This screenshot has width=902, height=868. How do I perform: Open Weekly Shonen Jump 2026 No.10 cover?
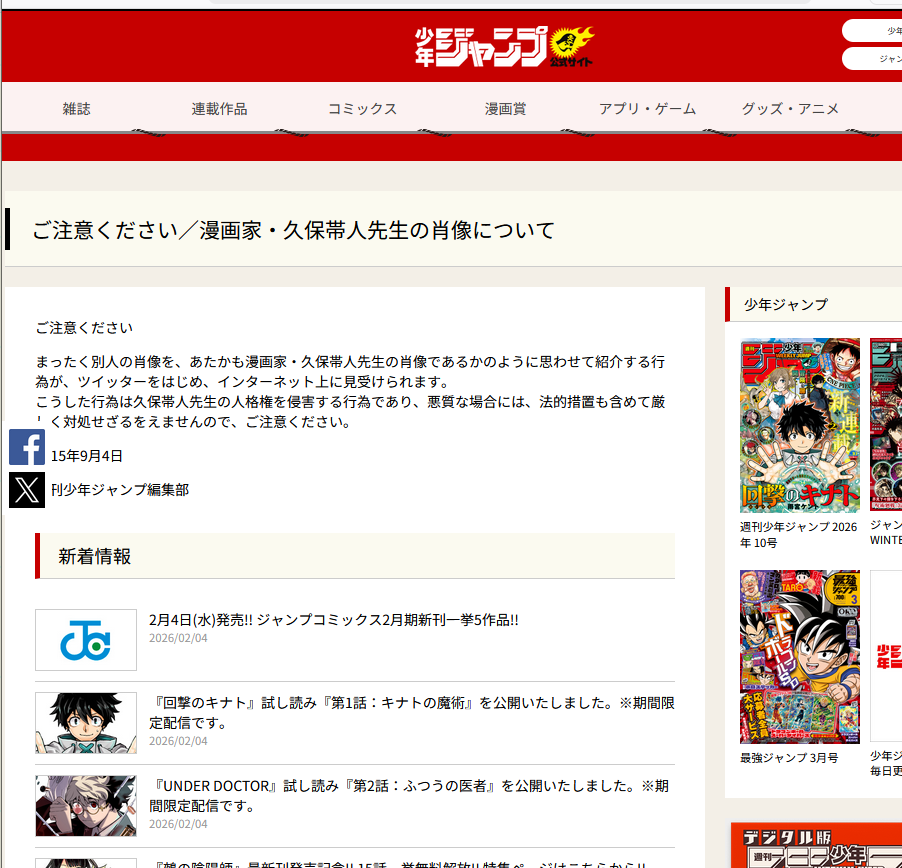[x=799, y=425]
